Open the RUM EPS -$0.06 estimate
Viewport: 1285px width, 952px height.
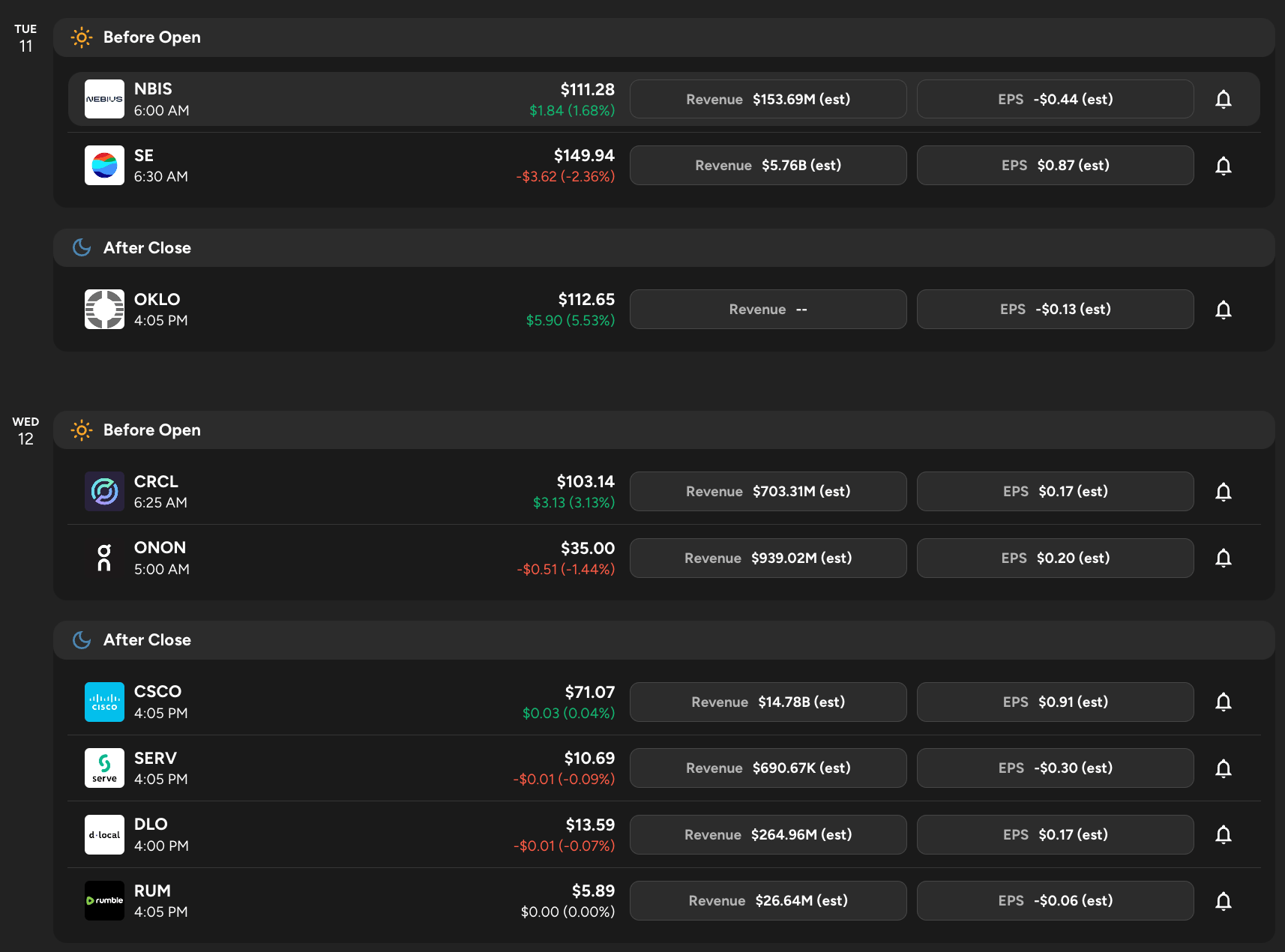(1056, 901)
